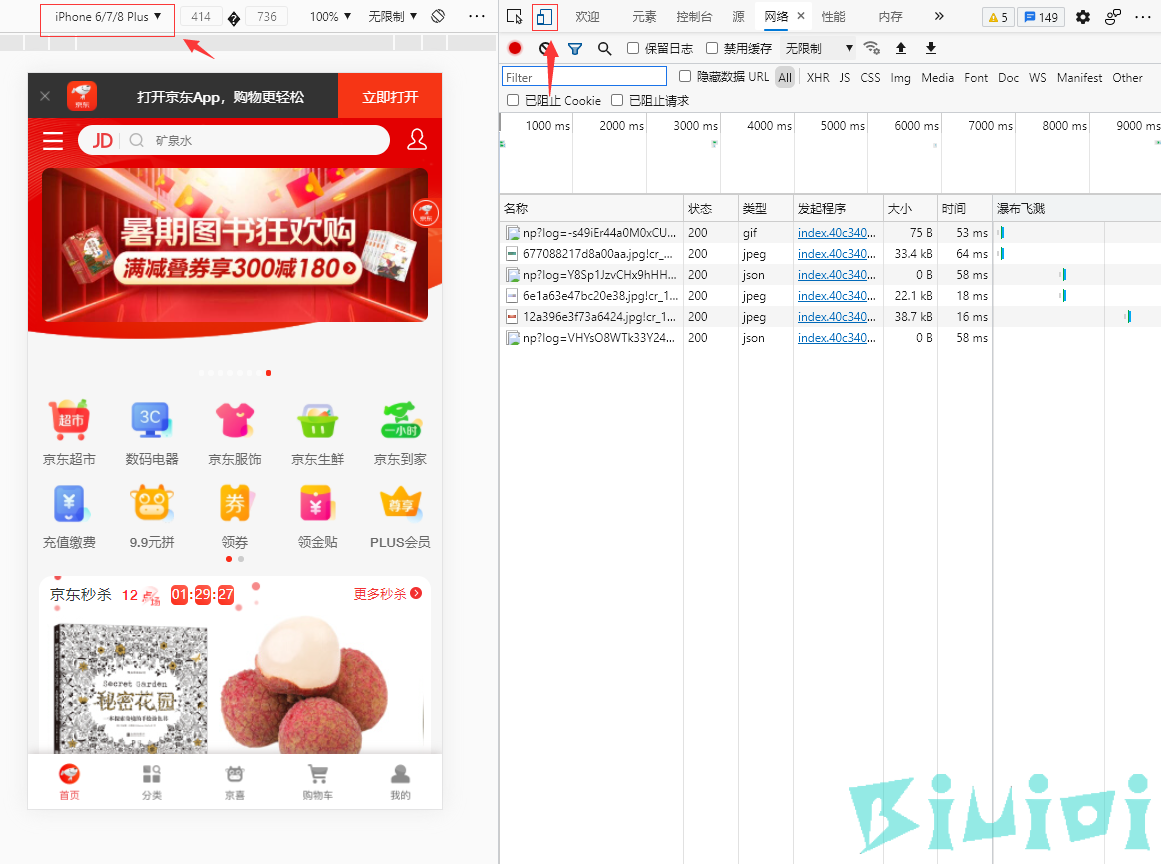Switch to the 内存 tab

tap(890, 16)
